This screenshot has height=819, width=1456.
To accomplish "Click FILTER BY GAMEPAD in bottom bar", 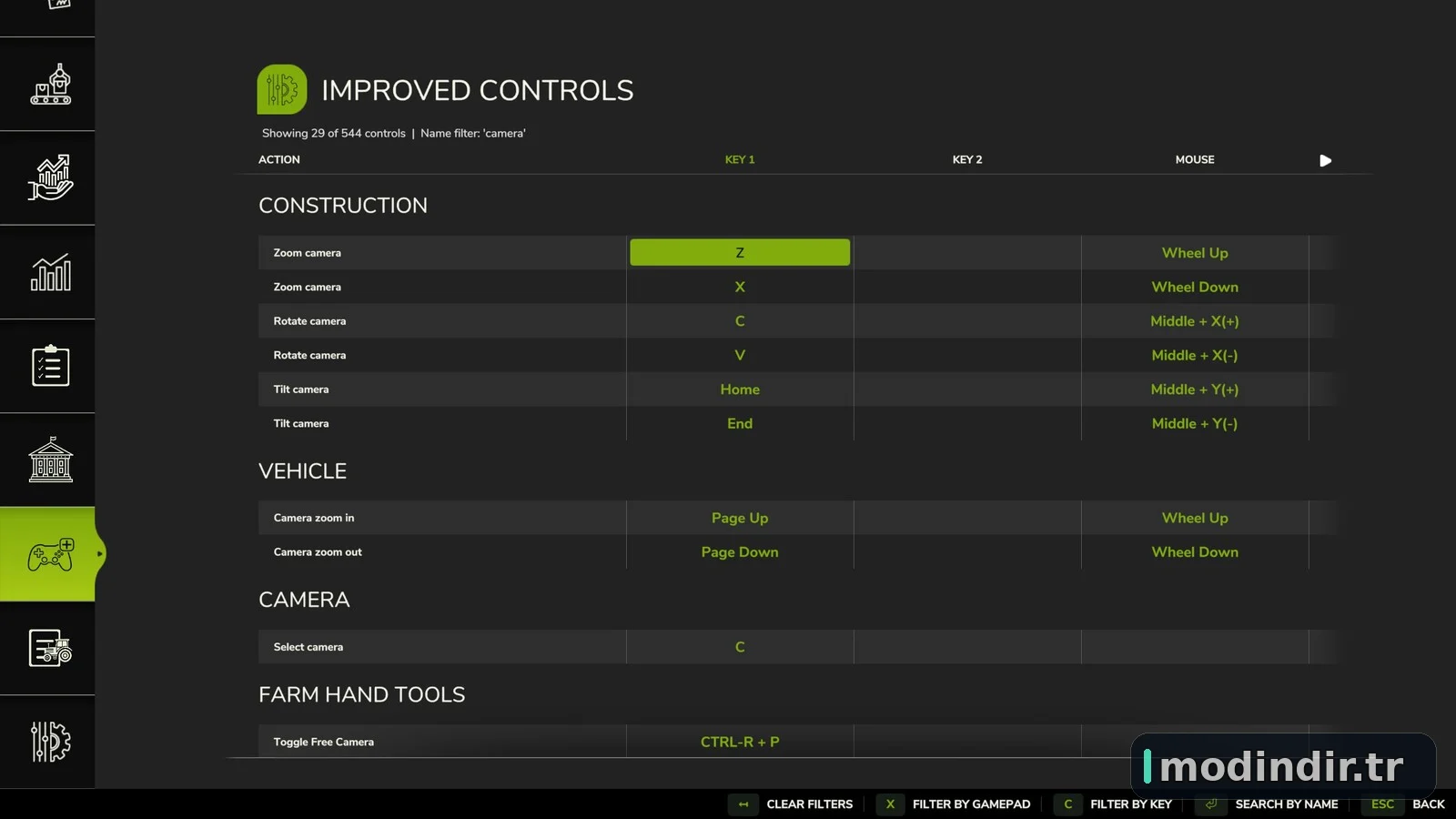I will 971,804.
